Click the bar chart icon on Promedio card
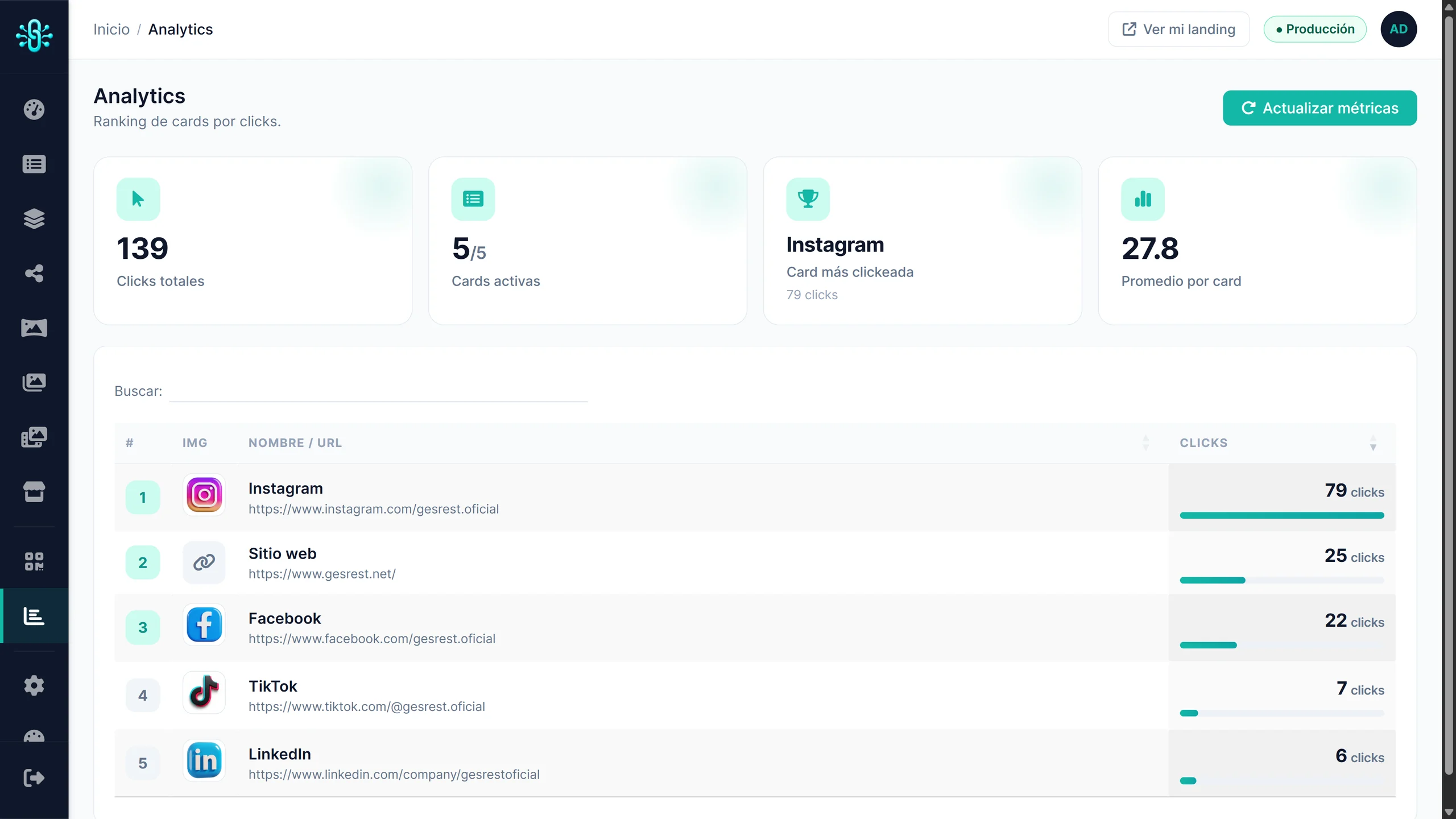Image resolution: width=1456 pixels, height=819 pixels. [x=1143, y=199]
